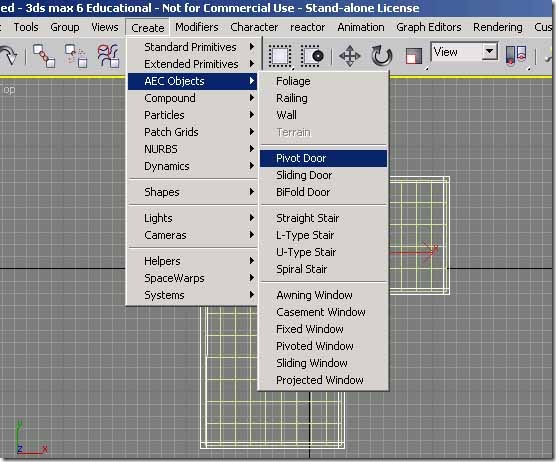
Task: Open the Tools menu
Action: (x=26, y=27)
